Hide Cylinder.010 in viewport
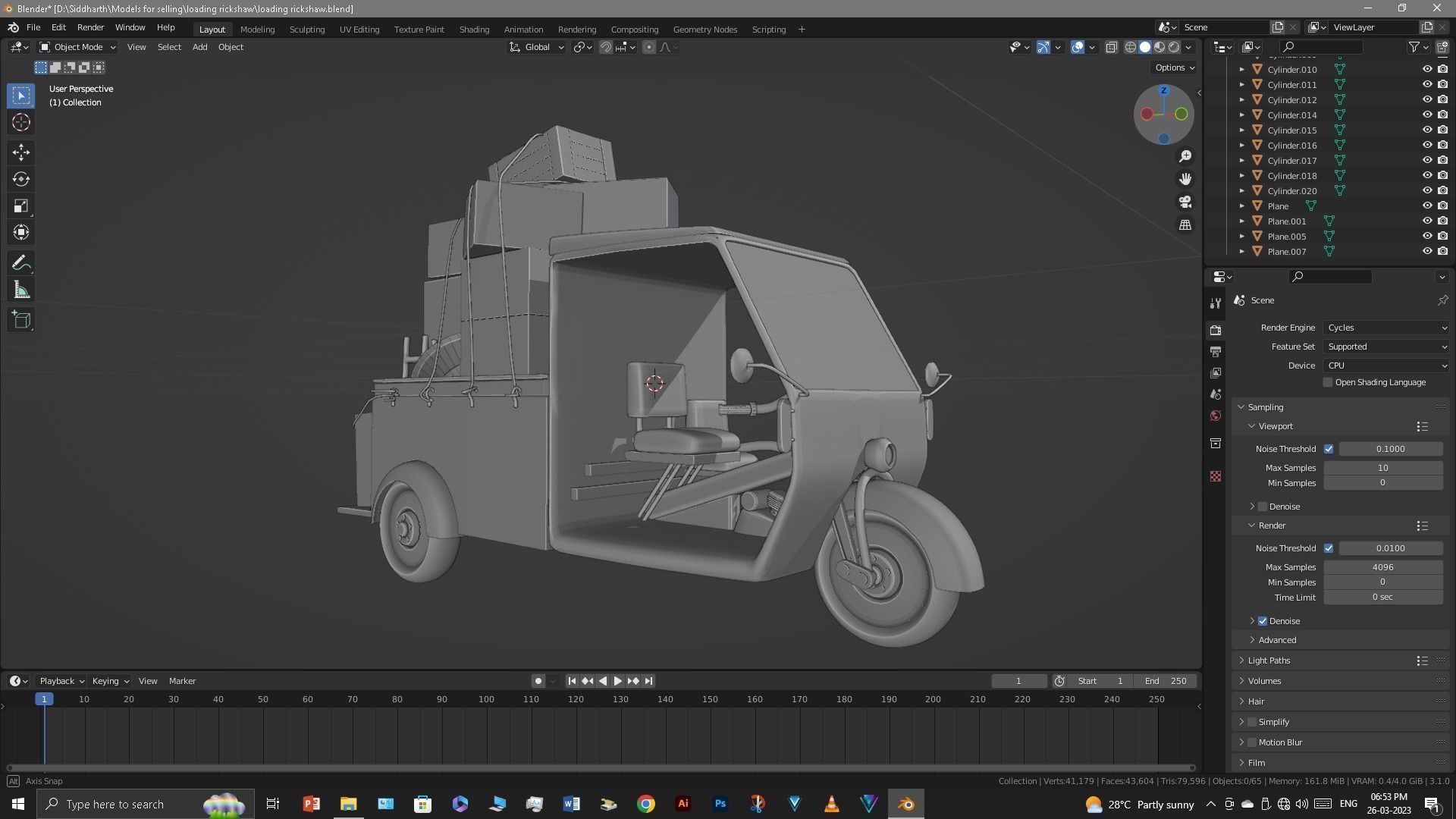1456x819 pixels. click(1427, 69)
